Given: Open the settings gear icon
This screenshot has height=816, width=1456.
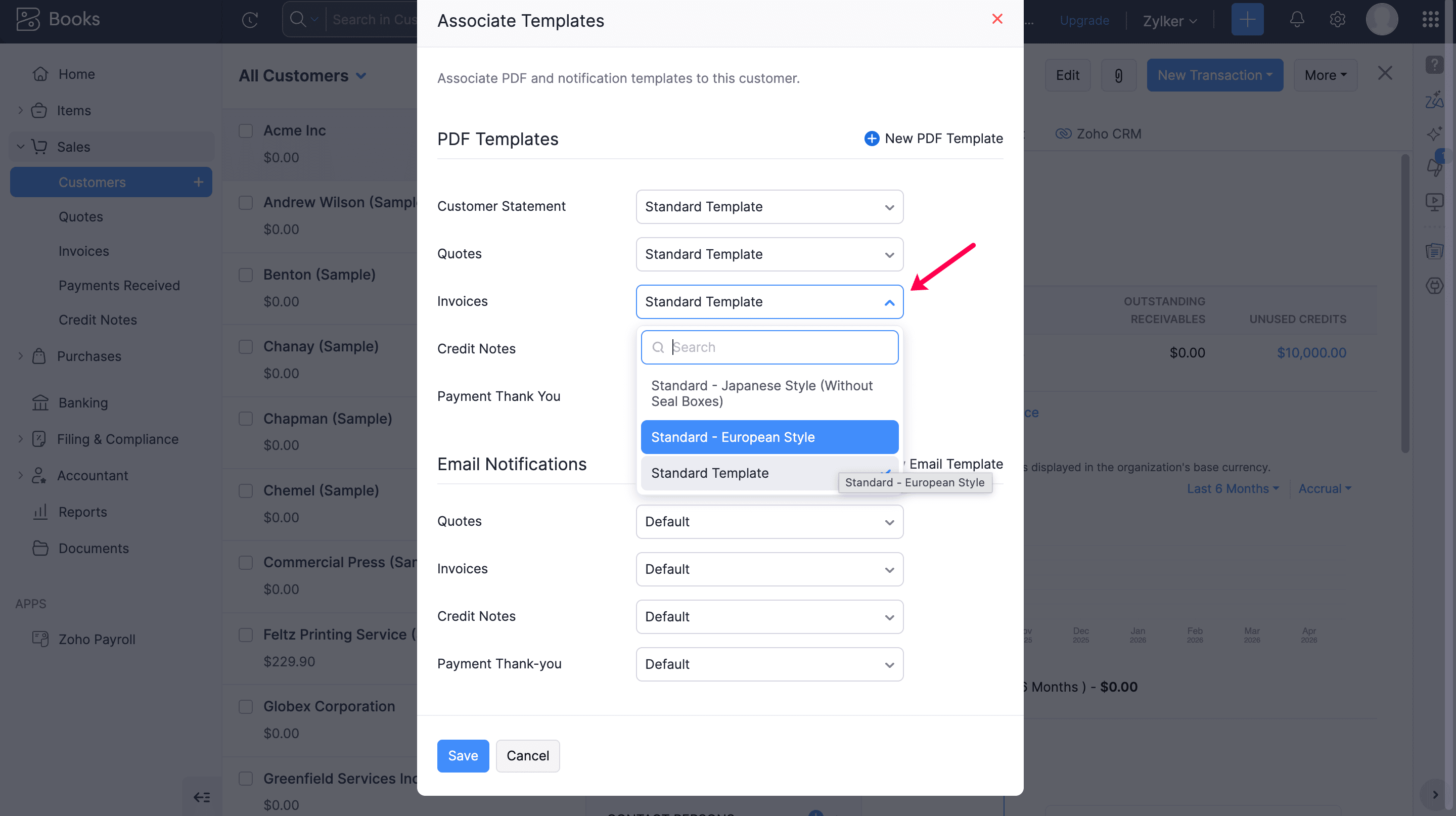Looking at the screenshot, I should 1337,20.
